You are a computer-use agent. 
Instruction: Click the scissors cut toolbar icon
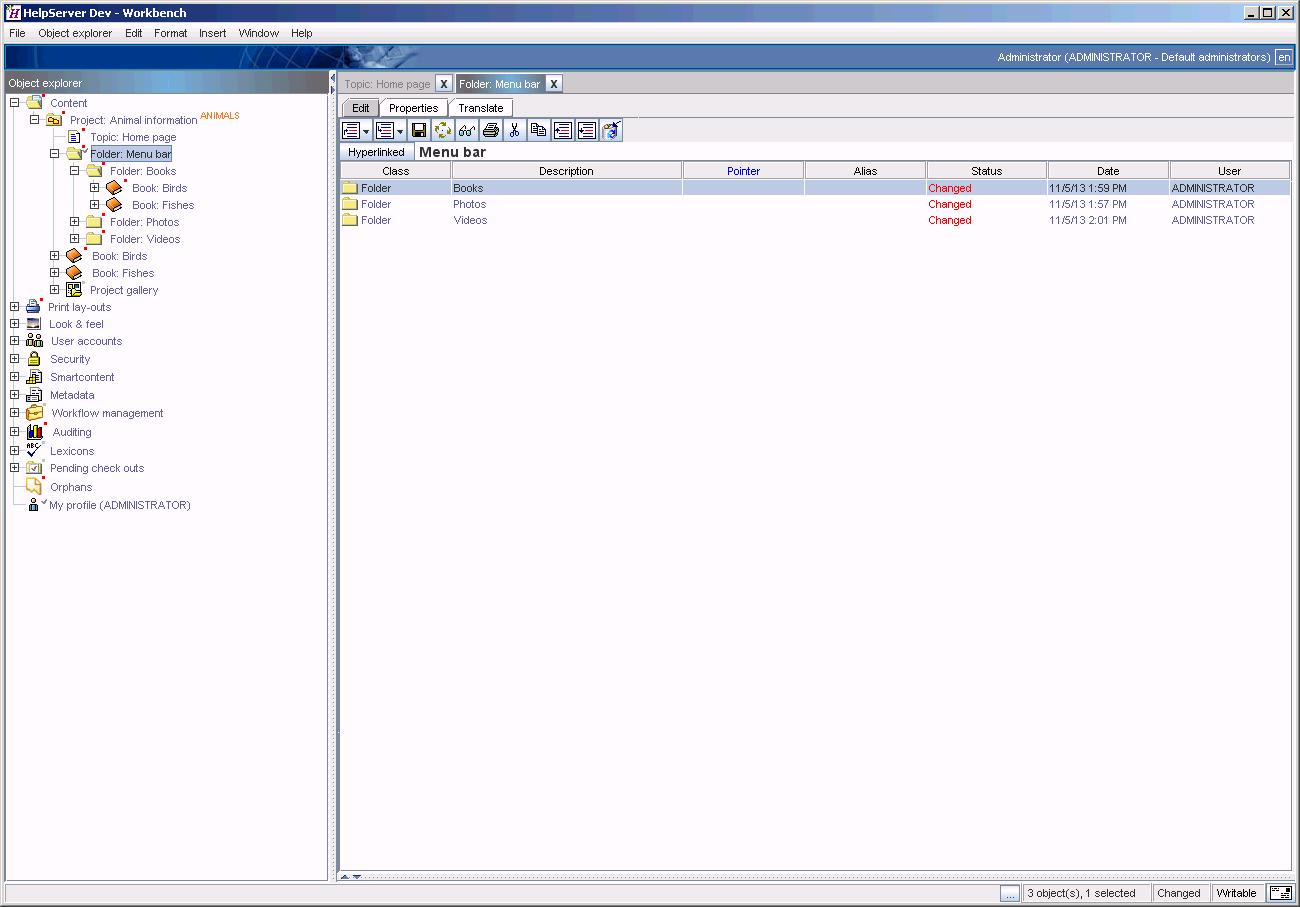click(515, 130)
